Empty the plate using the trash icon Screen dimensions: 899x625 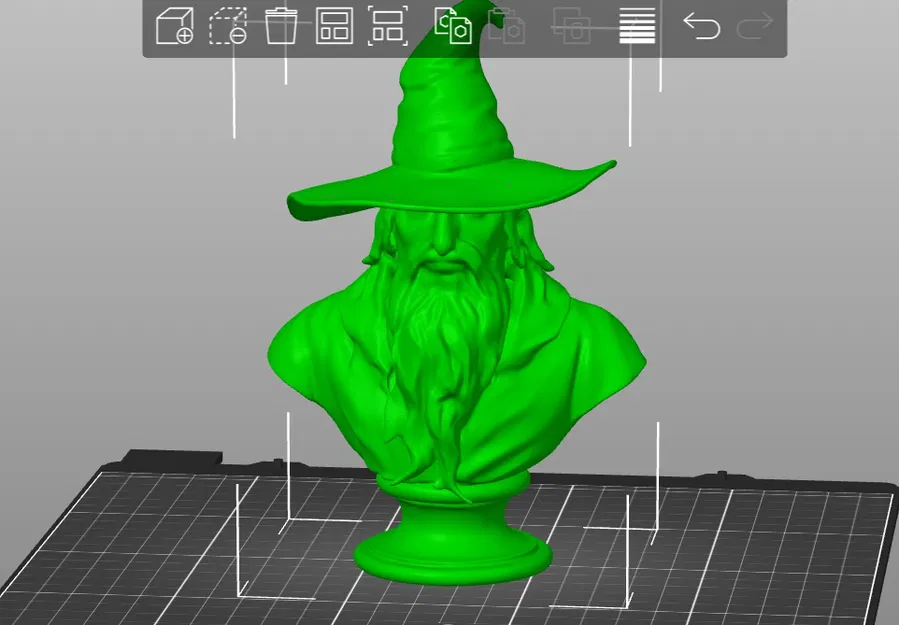point(283,28)
